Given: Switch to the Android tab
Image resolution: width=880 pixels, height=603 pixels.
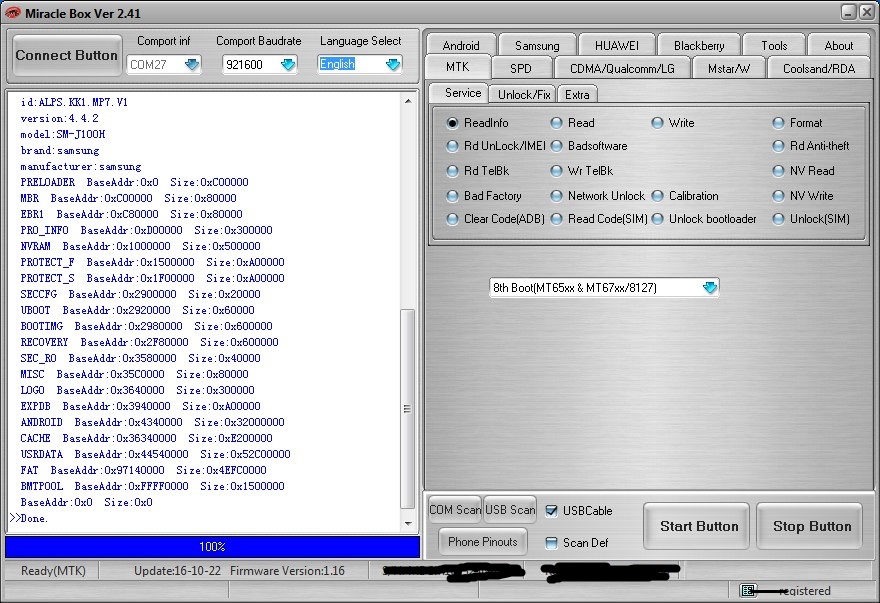Looking at the screenshot, I should (461, 45).
